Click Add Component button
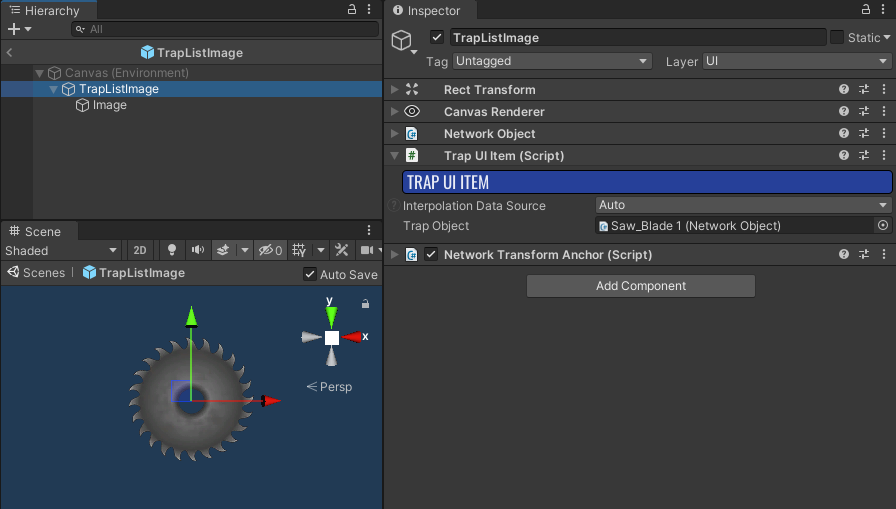 click(x=641, y=286)
